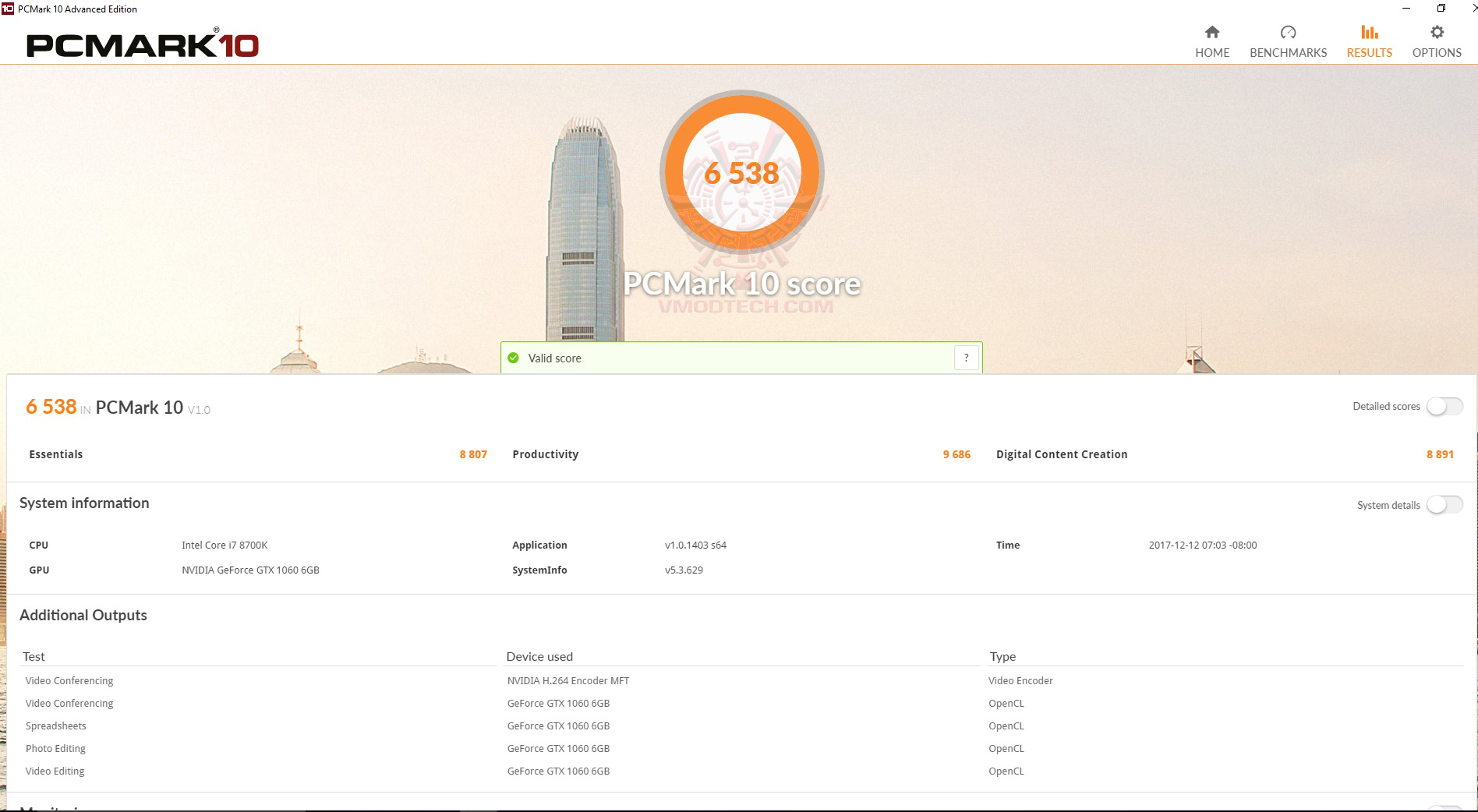Click the 6 538 score circle

pos(741,172)
